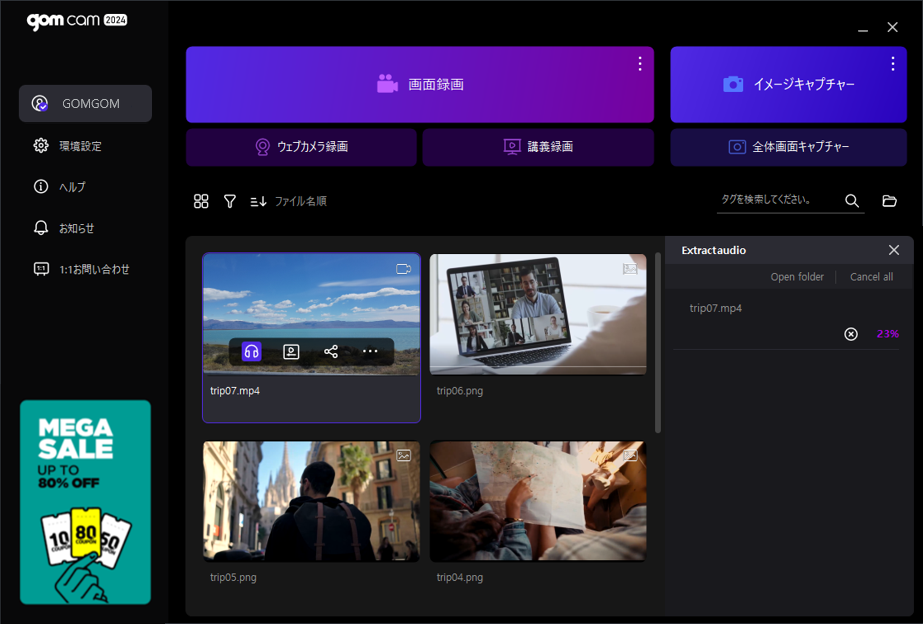Click into the tag search field
Image resolution: width=923 pixels, height=624 pixels.
coord(775,200)
